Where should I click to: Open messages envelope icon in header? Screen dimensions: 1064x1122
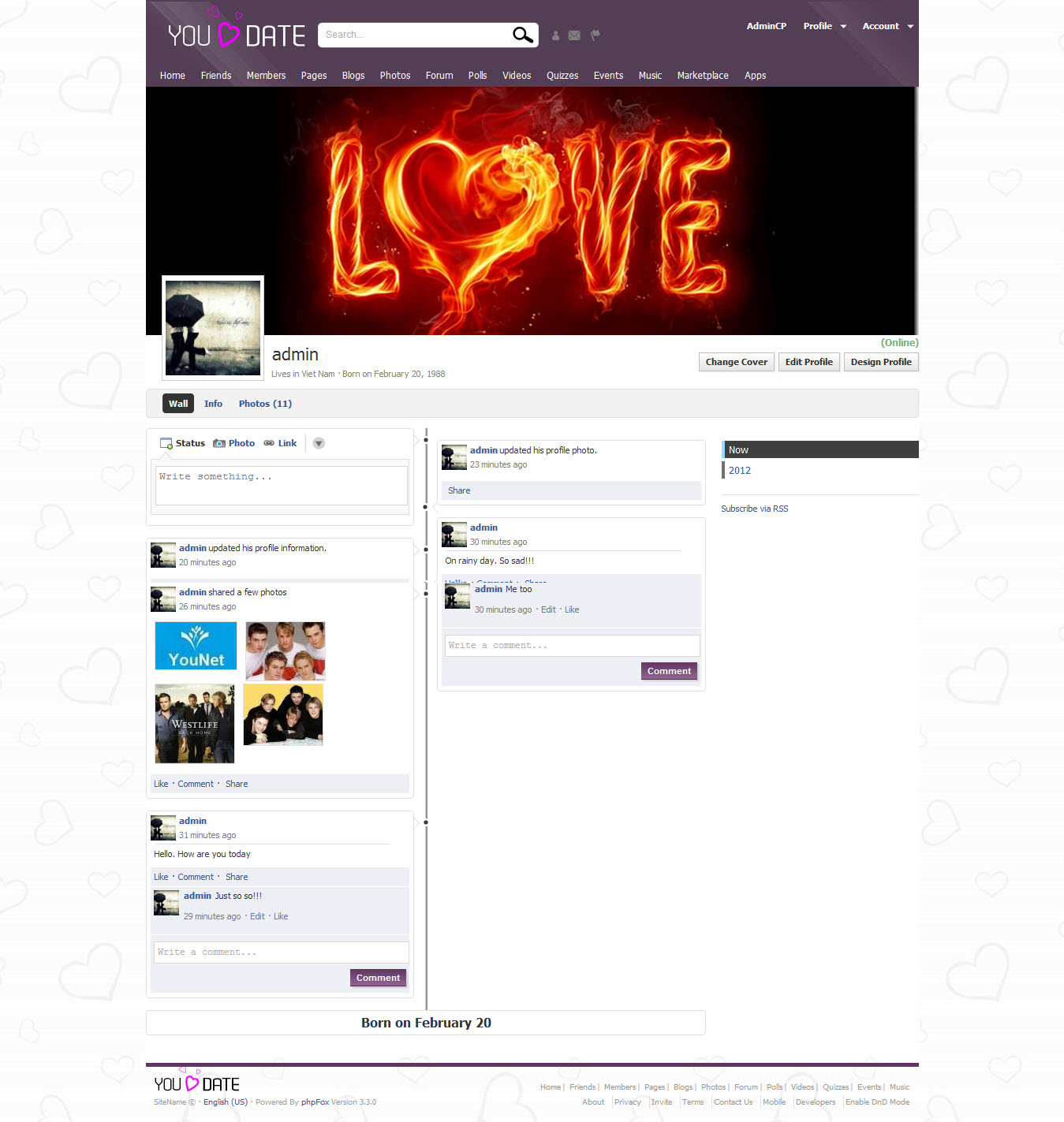coord(574,35)
